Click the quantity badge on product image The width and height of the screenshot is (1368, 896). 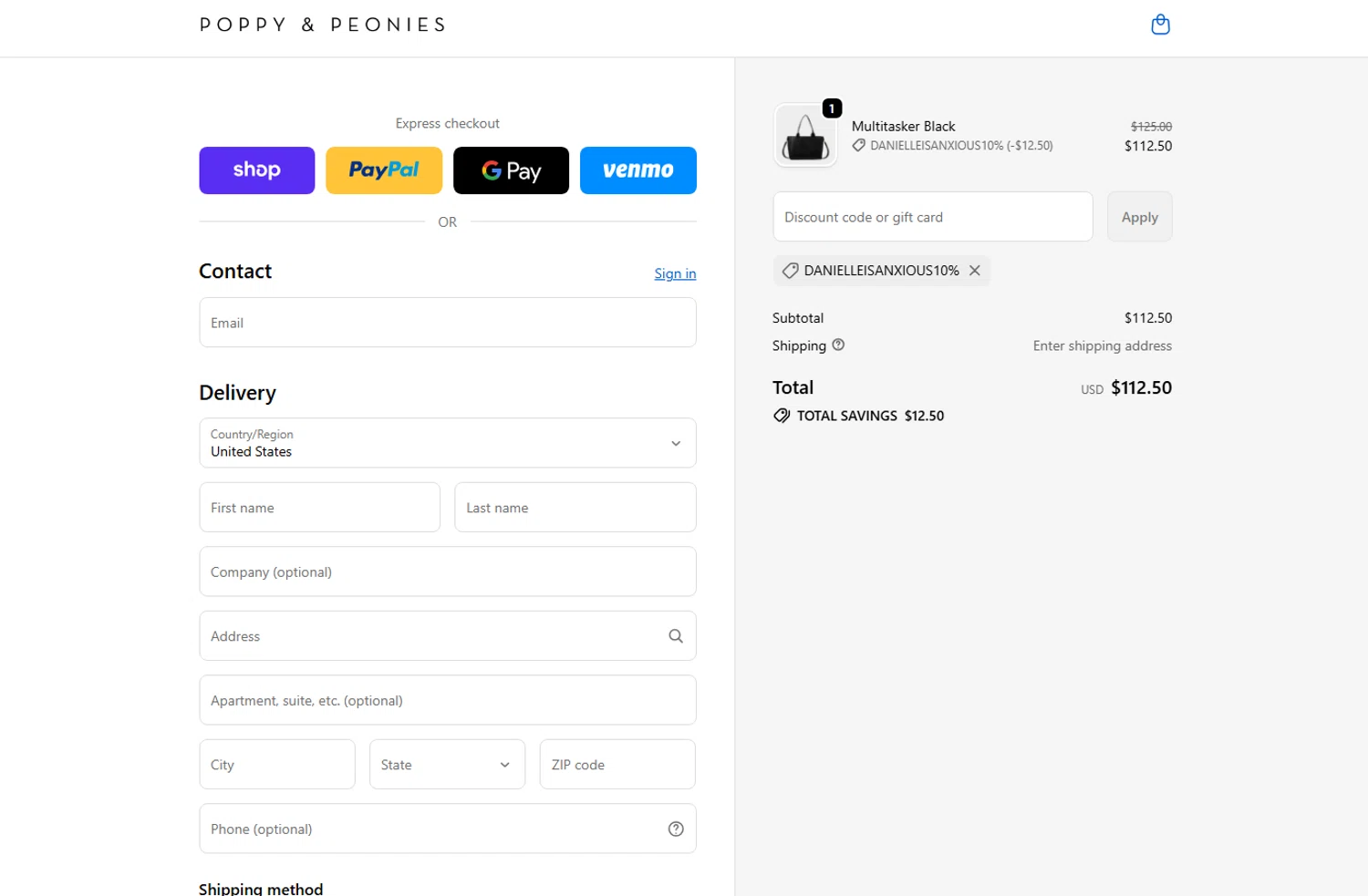coord(832,108)
